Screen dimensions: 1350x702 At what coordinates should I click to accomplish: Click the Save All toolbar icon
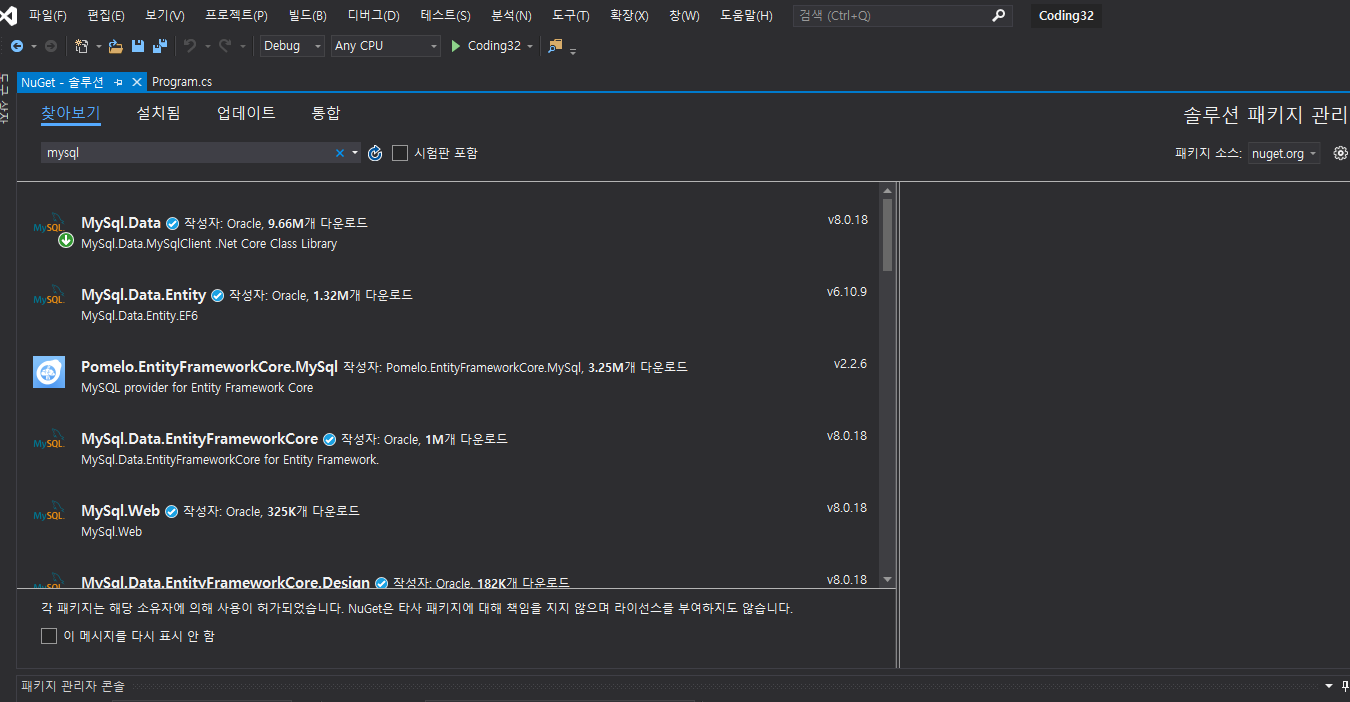coord(159,46)
